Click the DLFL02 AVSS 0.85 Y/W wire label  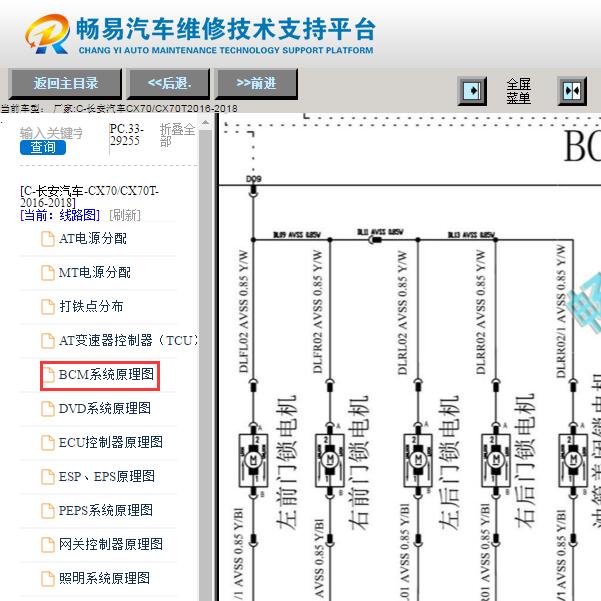pos(243,312)
